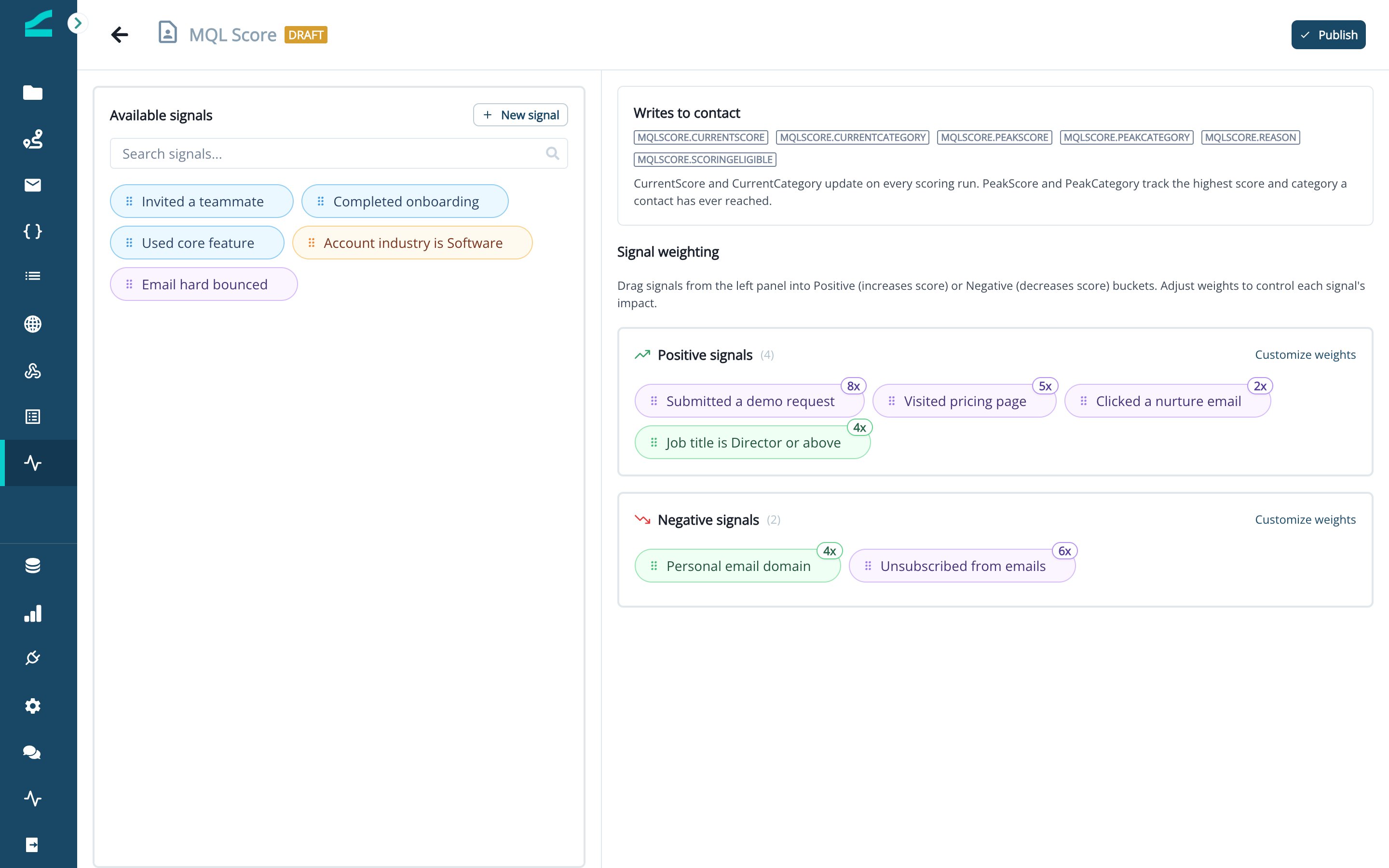This screenshot has height=868, width=1389.
Task: Open the list icon in sidebar
Action: coord(33,276)
